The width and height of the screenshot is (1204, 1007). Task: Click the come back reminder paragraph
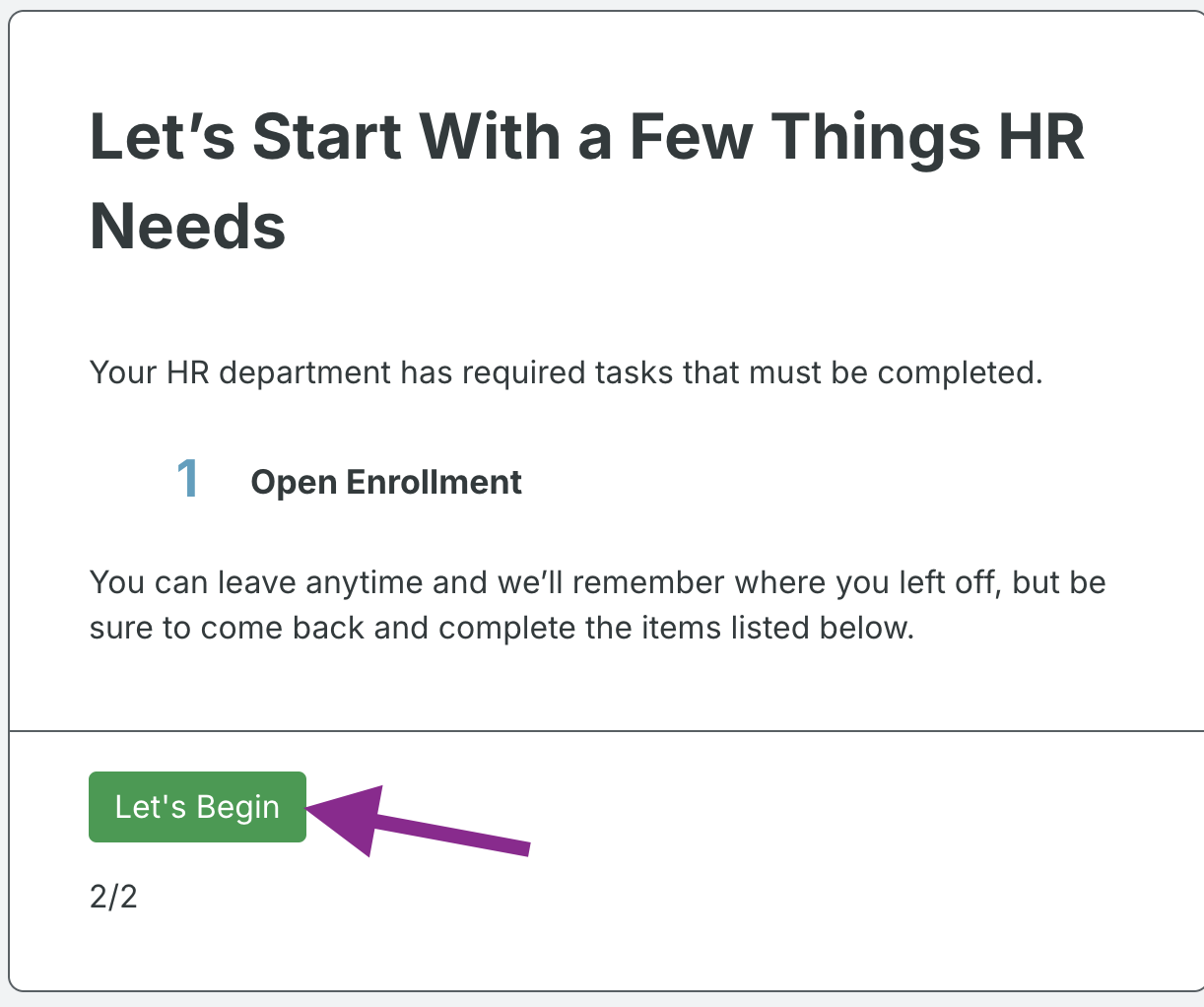click(x=596, y=604)
